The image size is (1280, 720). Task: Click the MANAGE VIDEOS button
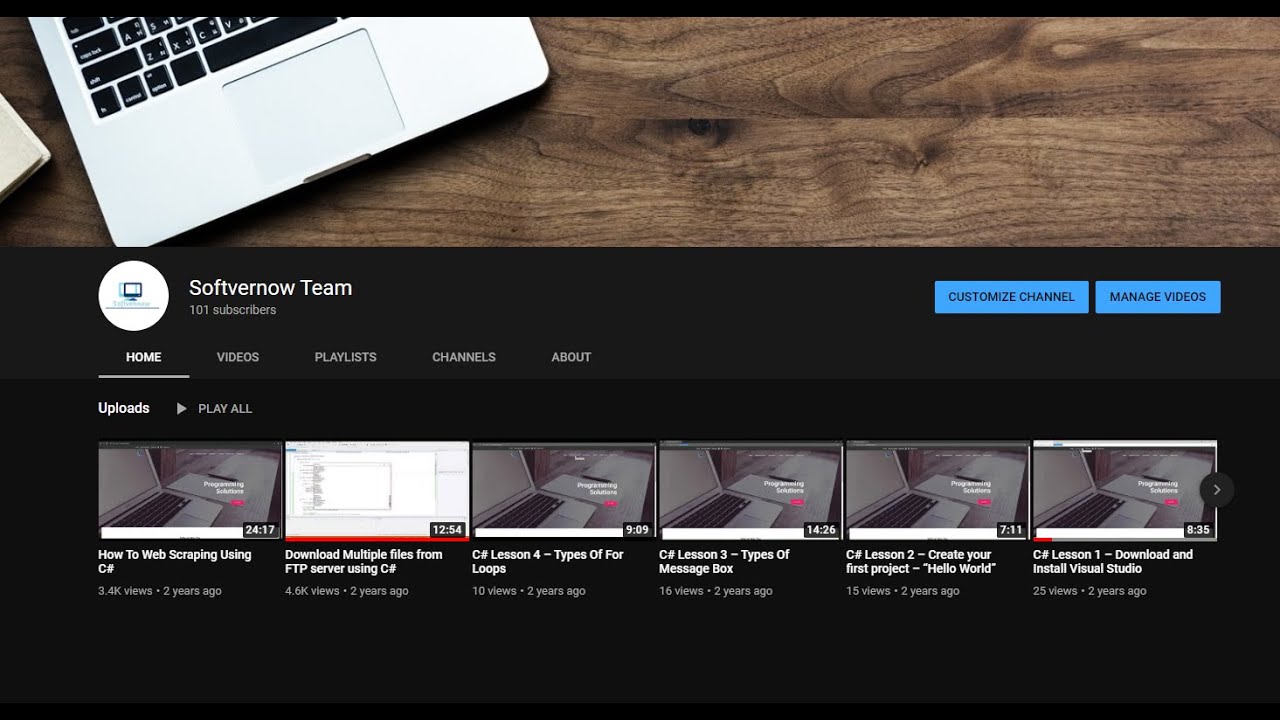(1158, 297)
